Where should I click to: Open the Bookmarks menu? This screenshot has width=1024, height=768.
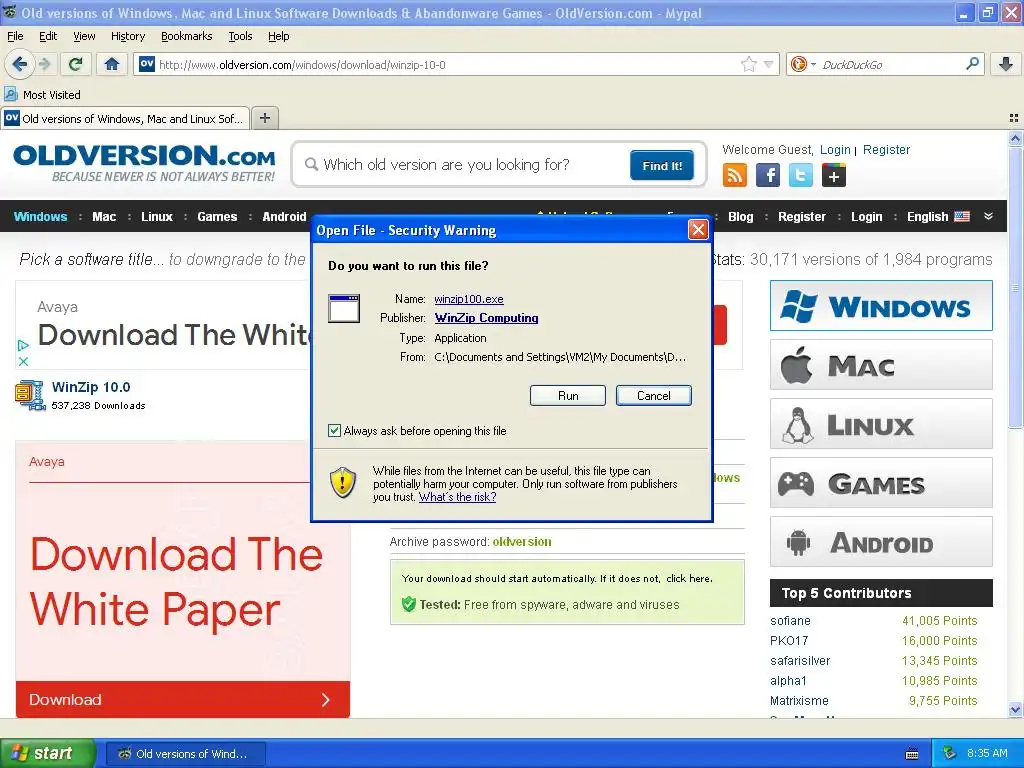186,36
